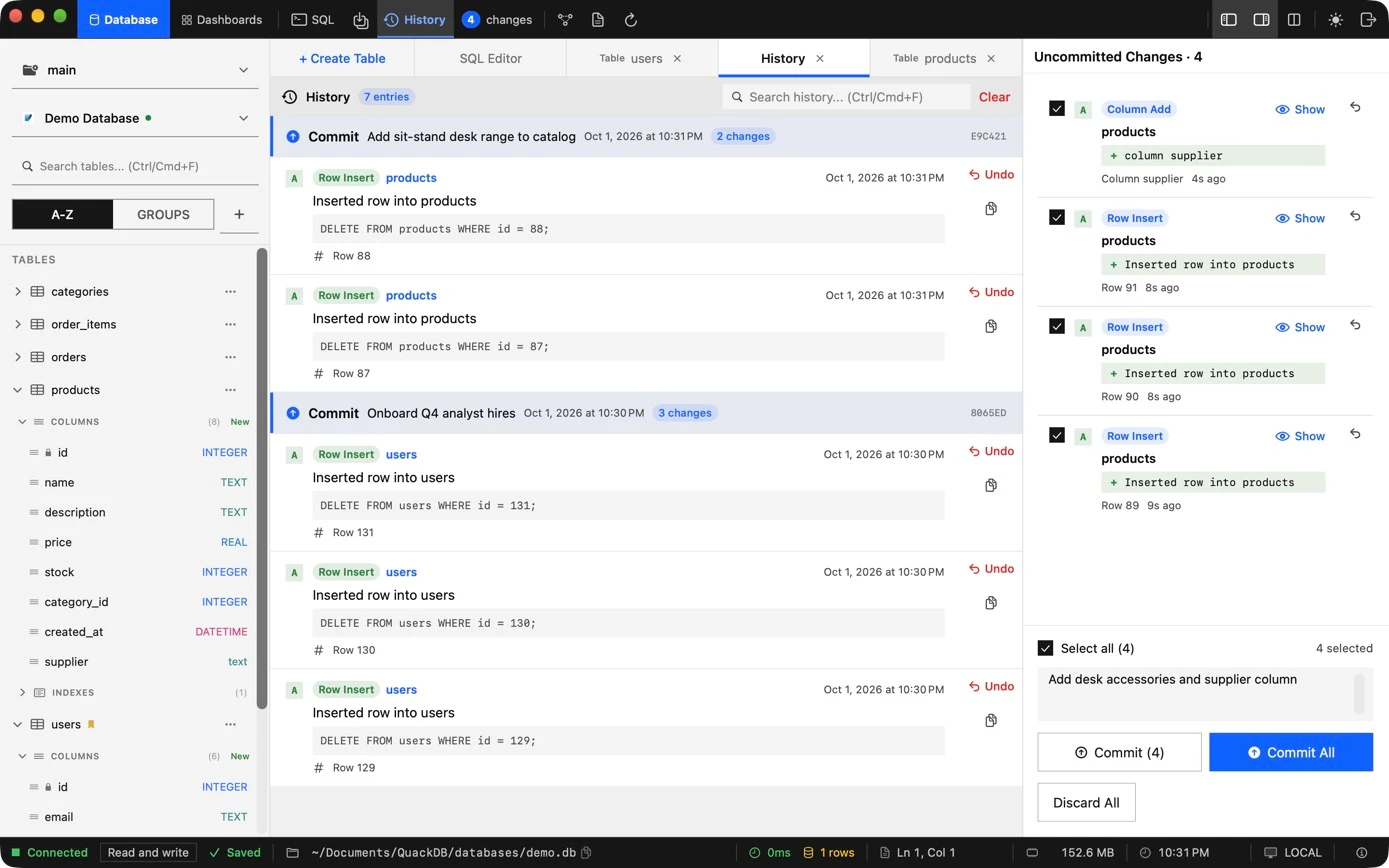Click the split layout icon
This screenshot has width=1389, height=868.
[x=1294, y=20]
